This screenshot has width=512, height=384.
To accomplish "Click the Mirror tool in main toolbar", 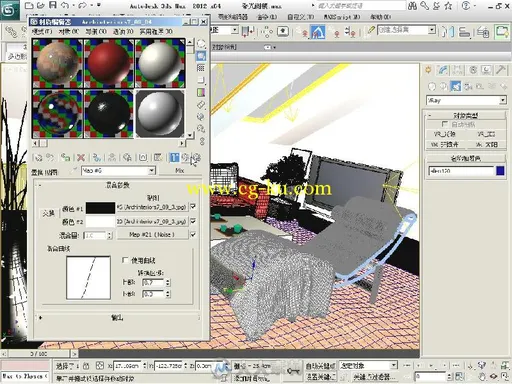I will click(448, 32).
